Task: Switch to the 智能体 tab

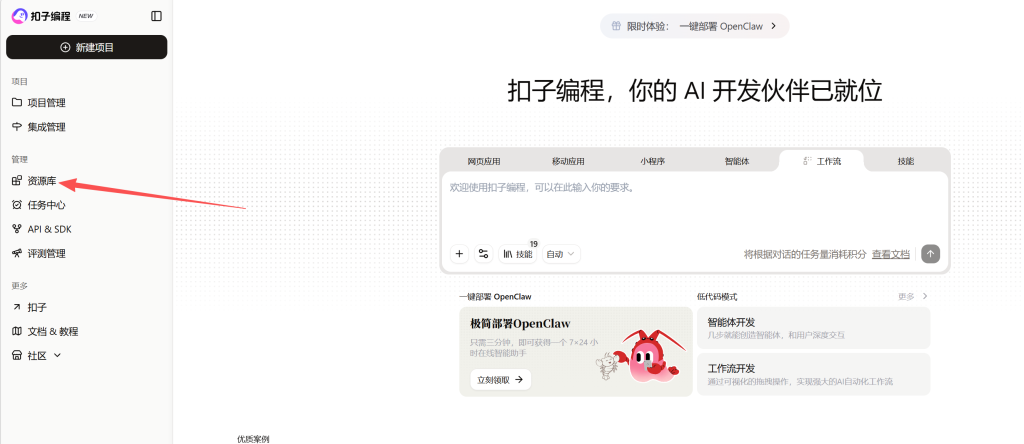Action: tap(737, 161)
